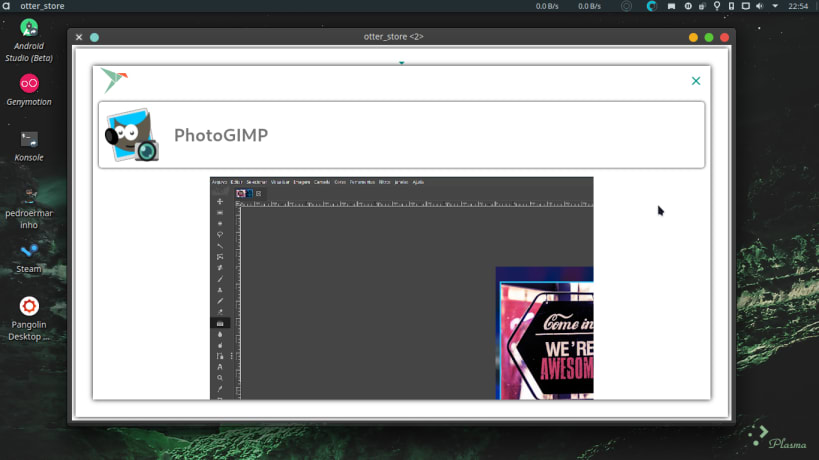Click the flag-shaped tray icon
The width and height of the screenshot is (819, 460).
coord(671,6)
